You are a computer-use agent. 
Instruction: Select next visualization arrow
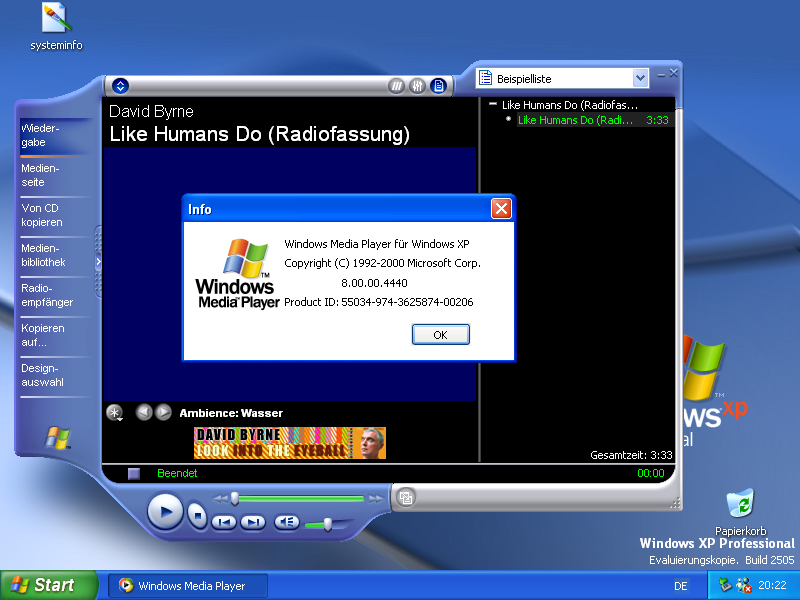click(x=163, y=412)
